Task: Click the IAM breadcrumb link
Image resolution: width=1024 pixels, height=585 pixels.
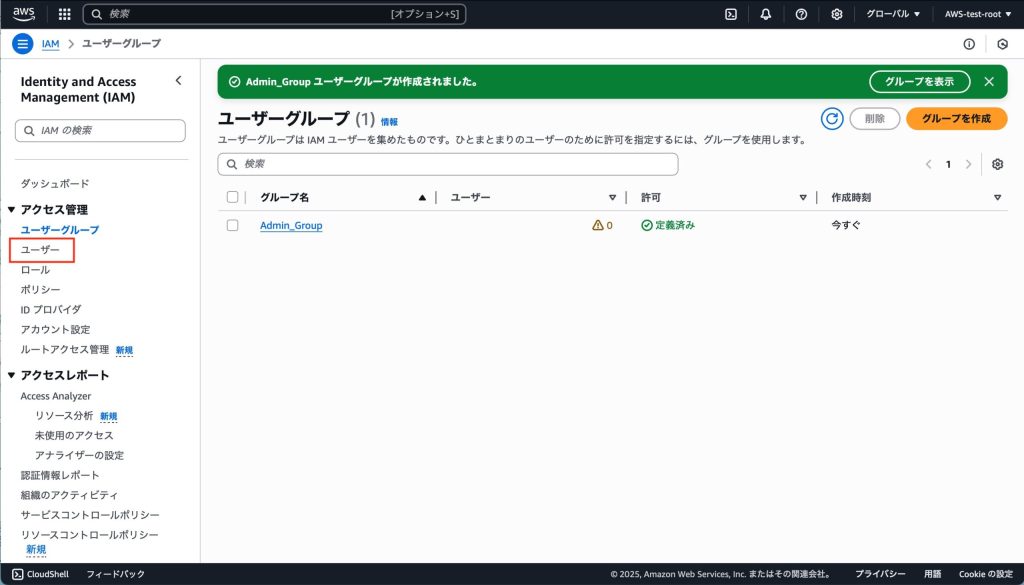Action: pyautogui.click(x=50, y=44)
